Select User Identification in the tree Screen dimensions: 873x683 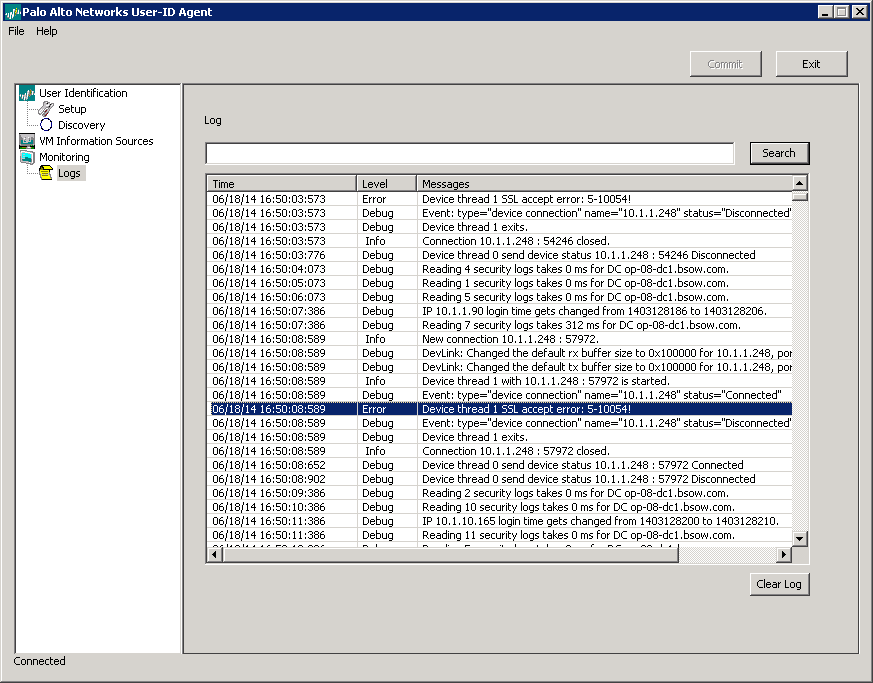coord(83,93)
